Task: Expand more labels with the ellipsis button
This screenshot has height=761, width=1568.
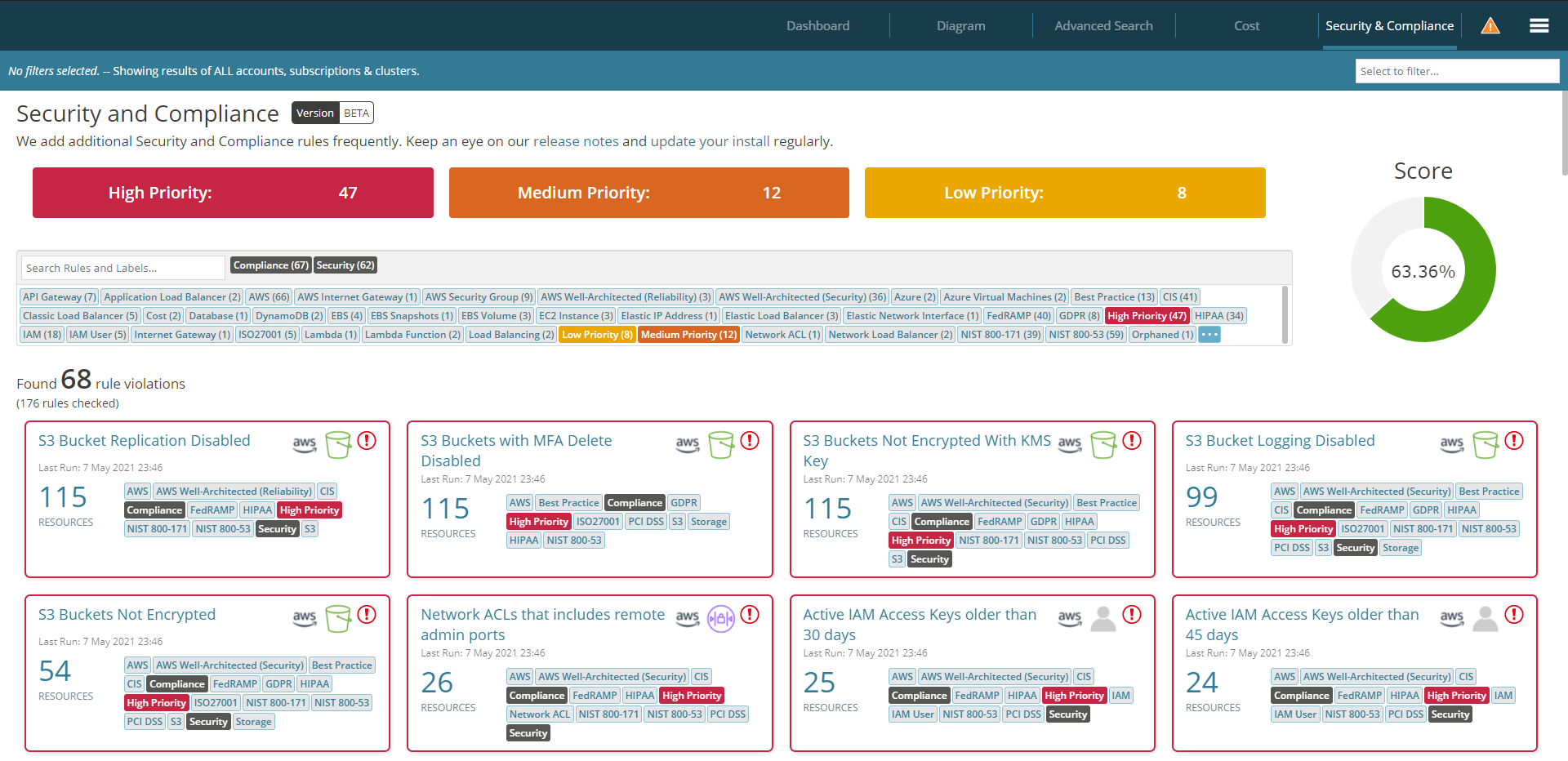Action: point(1209,335)
